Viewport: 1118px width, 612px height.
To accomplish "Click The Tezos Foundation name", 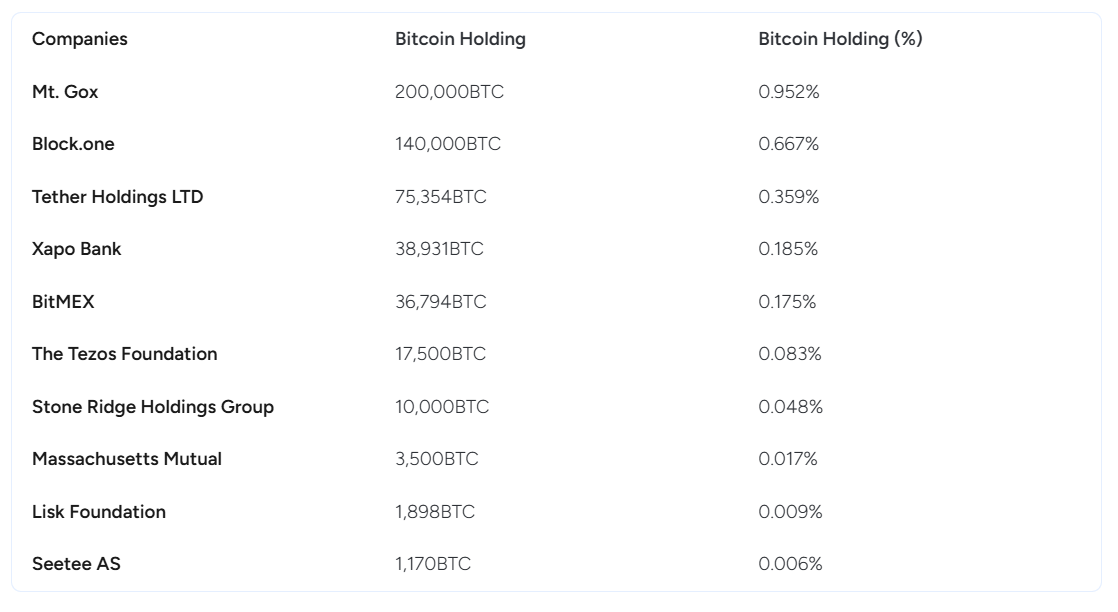I will (125, 354).
